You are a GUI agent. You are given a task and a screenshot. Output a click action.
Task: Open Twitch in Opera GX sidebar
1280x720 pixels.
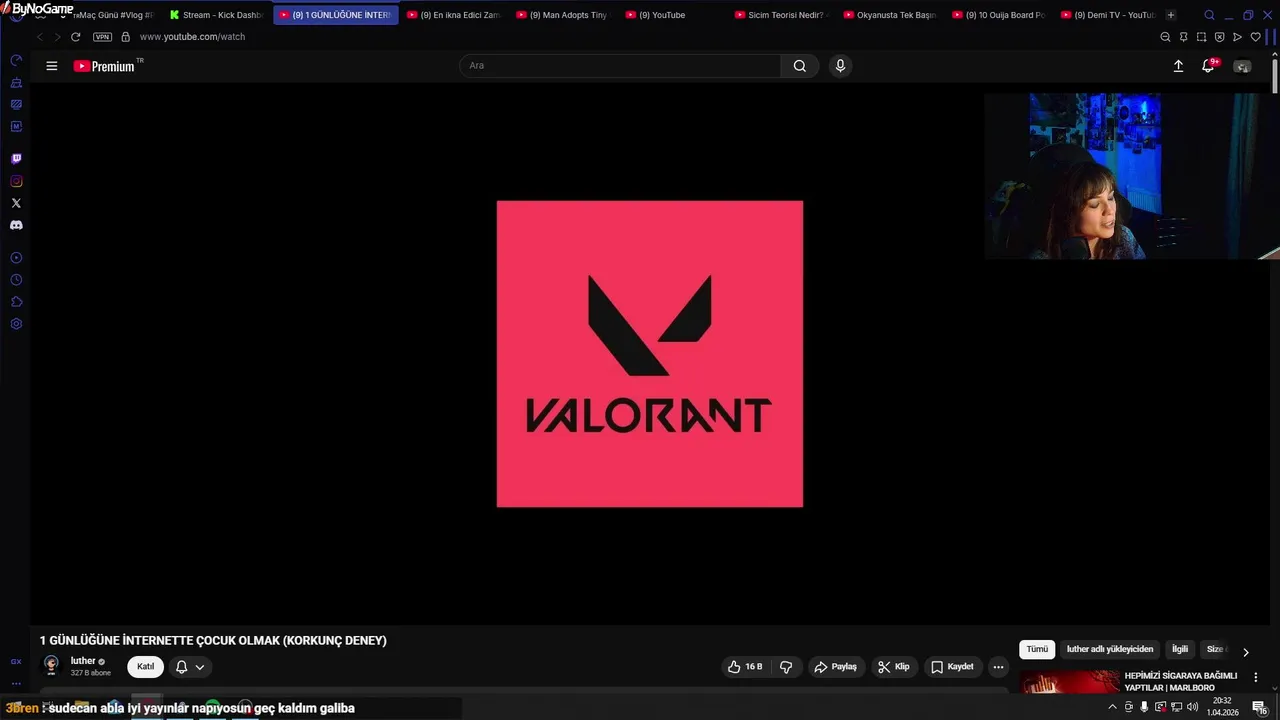[16, 159]
